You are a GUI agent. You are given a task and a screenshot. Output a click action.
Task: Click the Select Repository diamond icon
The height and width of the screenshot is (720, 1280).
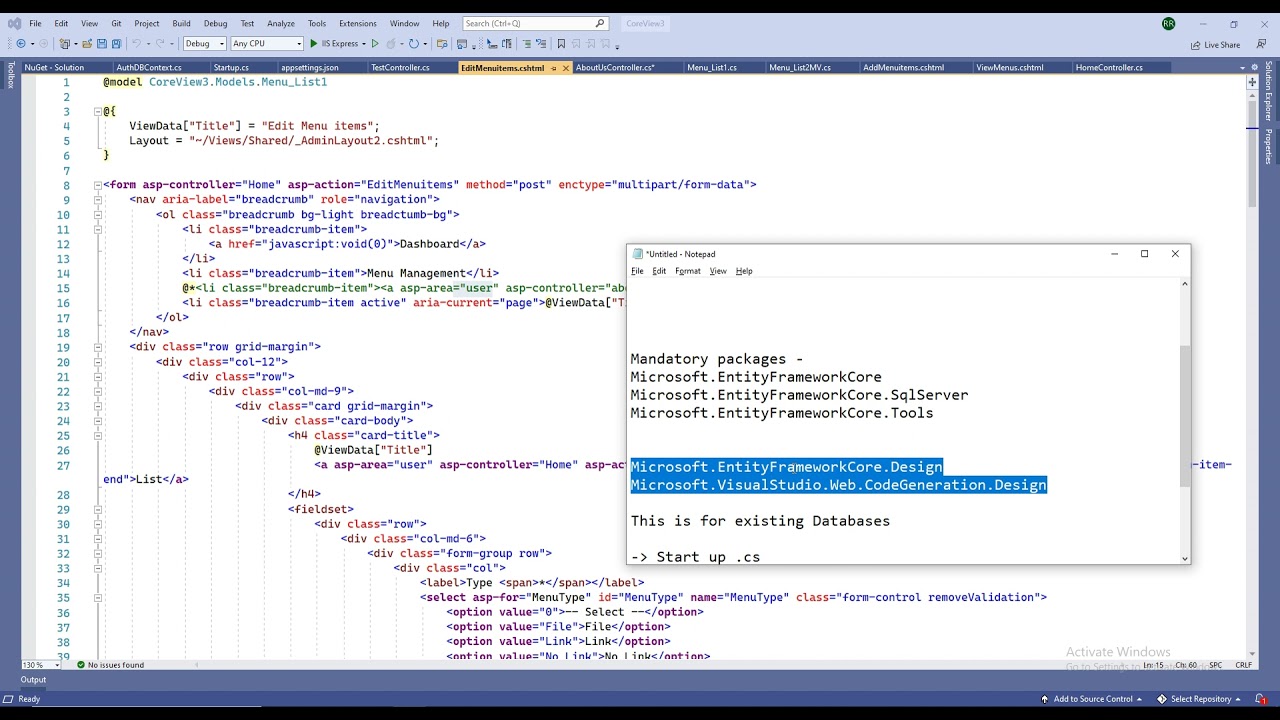pyautogui.click(x=1161, y=699)
